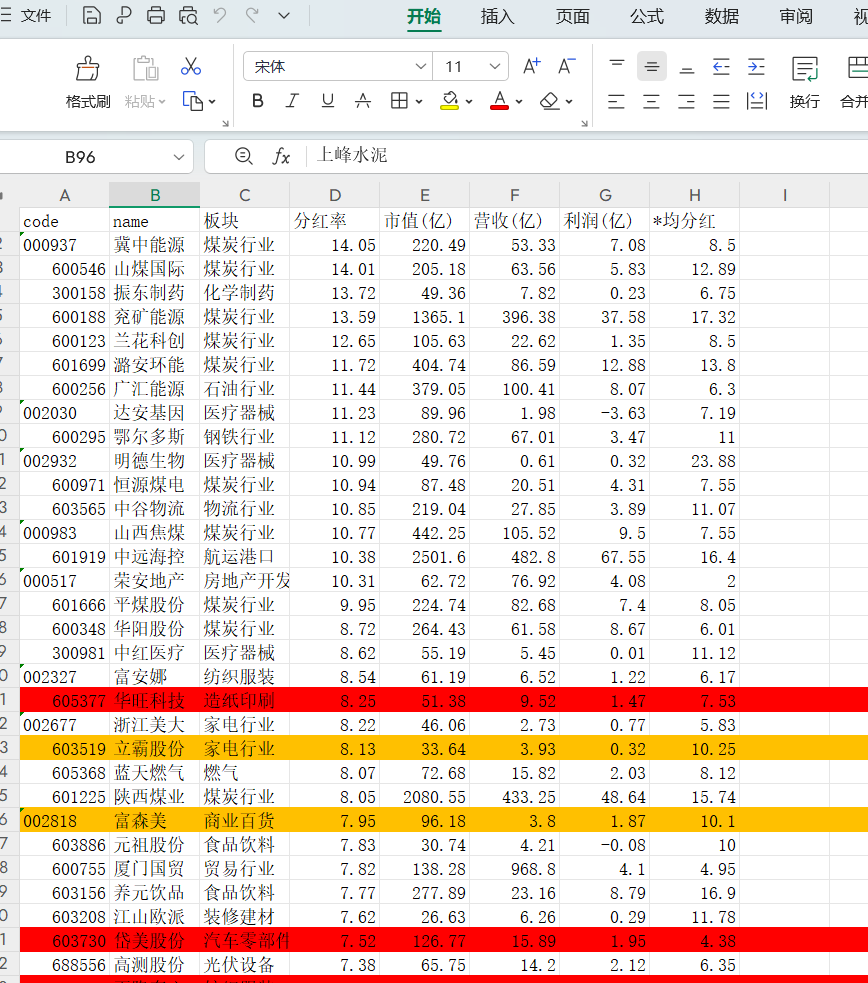This screenshot has width=868, height=983.
Task: Click the Save icon in the quick toolbar
Action: pos(92,15)
